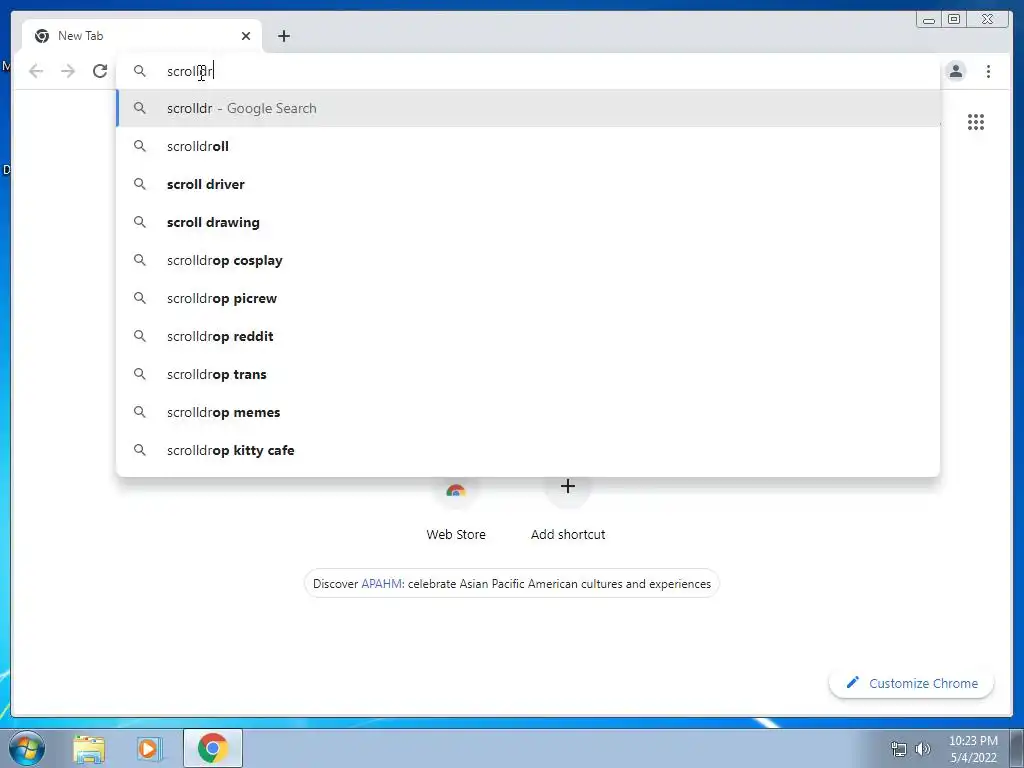Screen dimensions: 1024x768
Task: Click the Chrome taskbar icon
Action: pos(213,748)
